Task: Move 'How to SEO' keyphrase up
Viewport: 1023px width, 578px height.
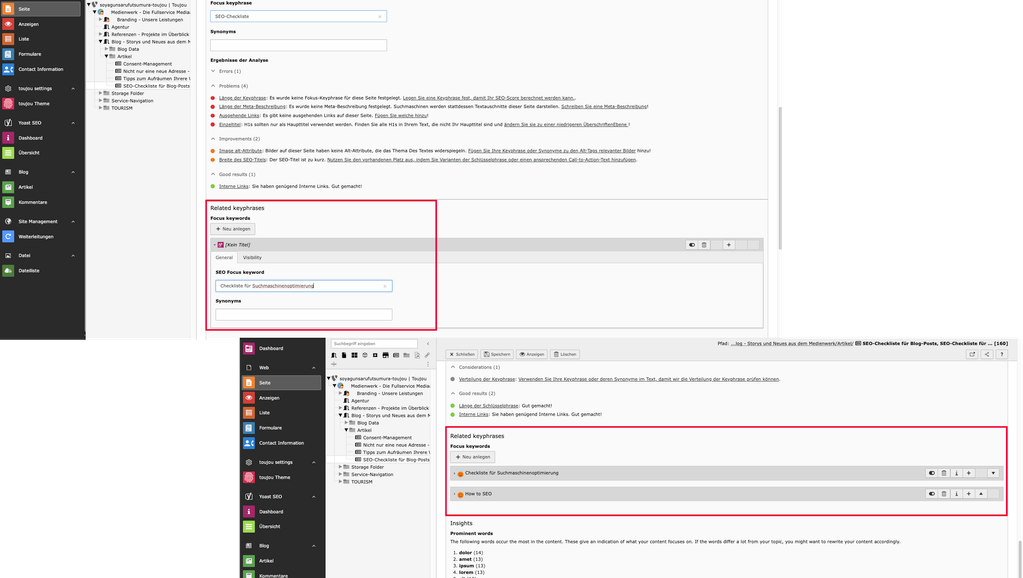Action: coord(981,493)
